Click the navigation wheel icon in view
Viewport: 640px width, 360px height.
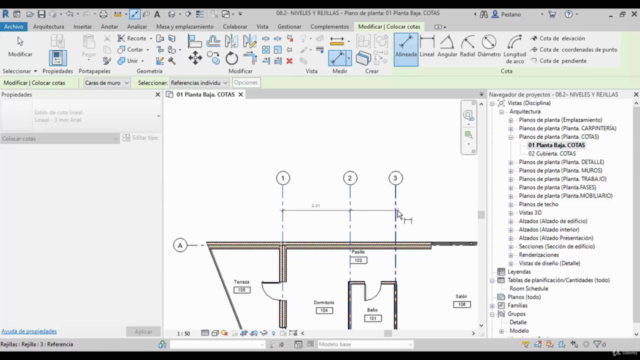point(468,115)
